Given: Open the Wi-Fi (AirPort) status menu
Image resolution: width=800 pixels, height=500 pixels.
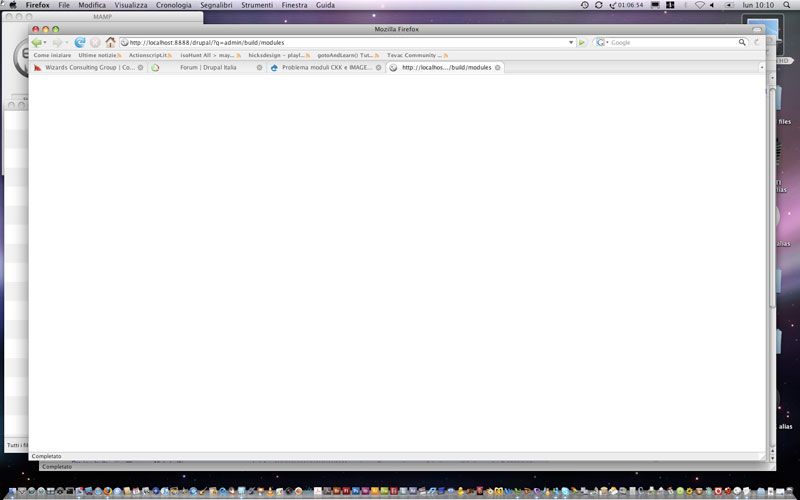Looking at the screenshot, I should (699, 5).
